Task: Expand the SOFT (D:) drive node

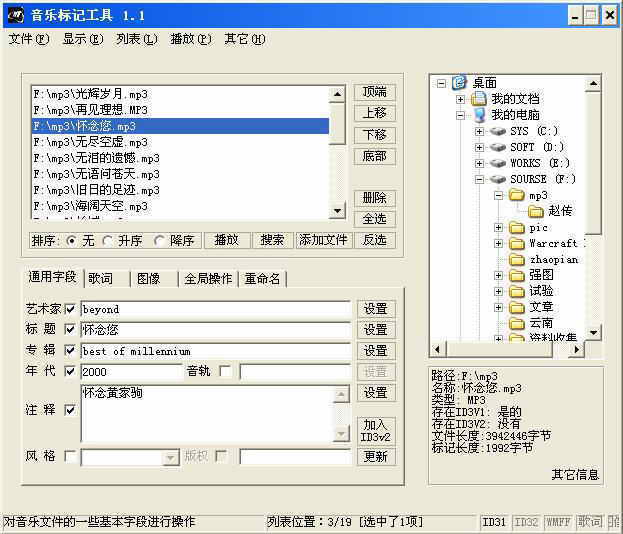Action: pyautogui.click(x=479, y=147)
